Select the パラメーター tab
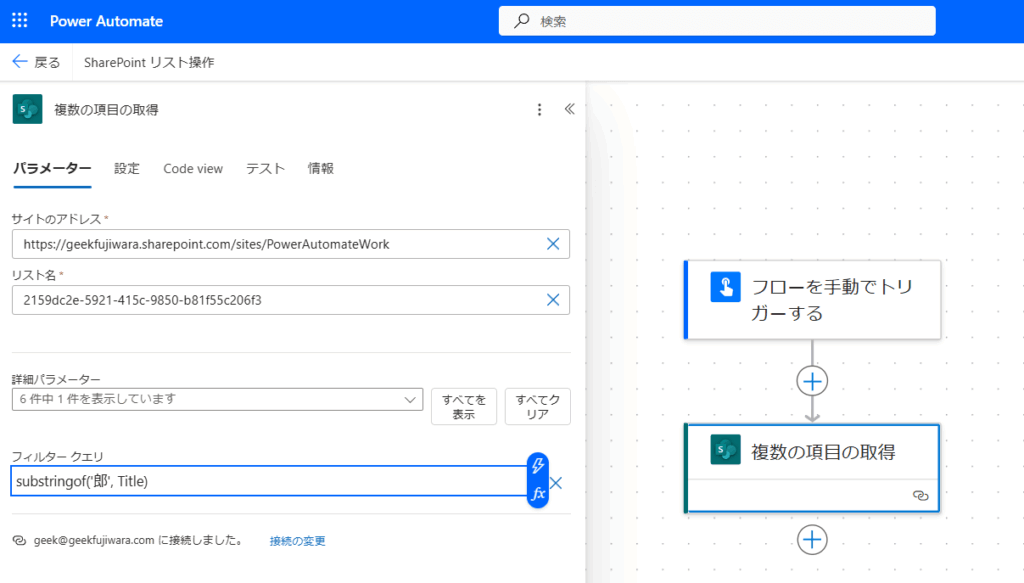 coord(52,168)
